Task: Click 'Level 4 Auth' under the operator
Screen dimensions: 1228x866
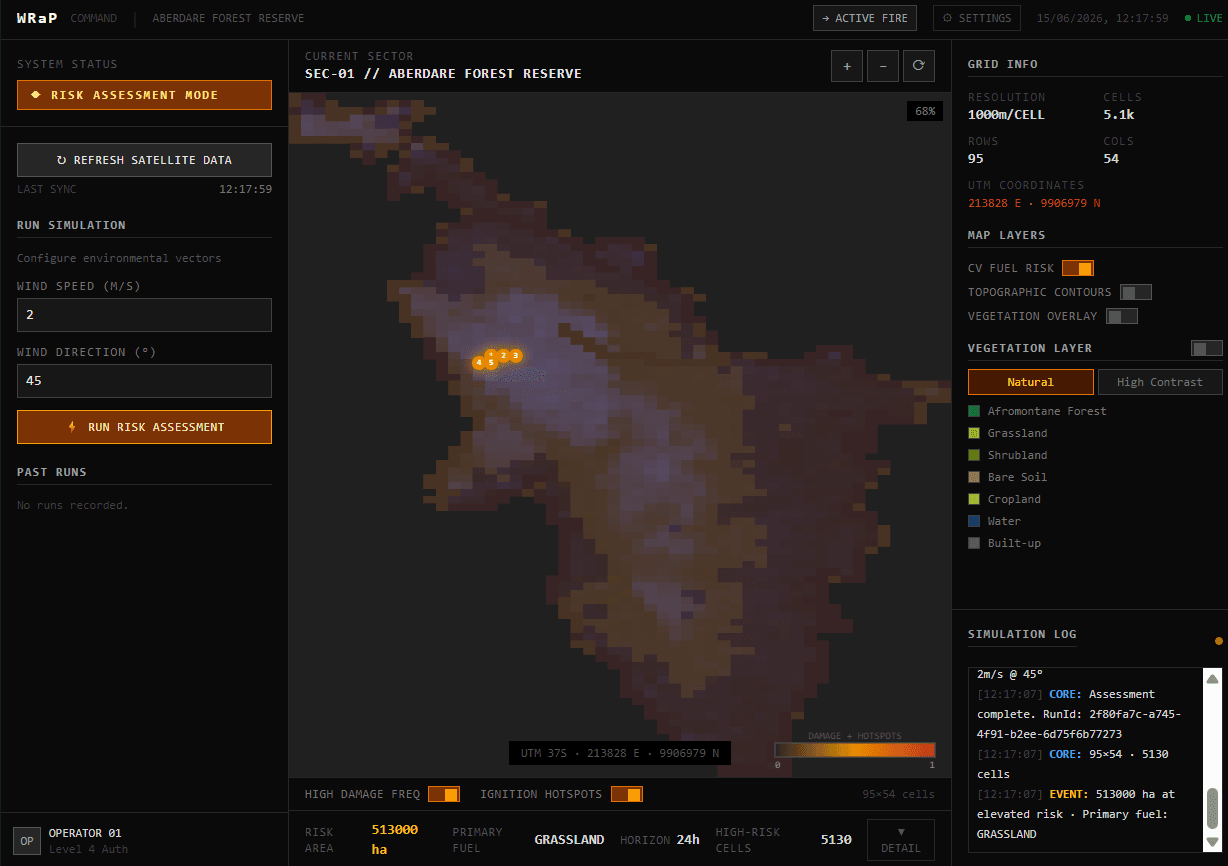Action: click(x=88, y=849)
